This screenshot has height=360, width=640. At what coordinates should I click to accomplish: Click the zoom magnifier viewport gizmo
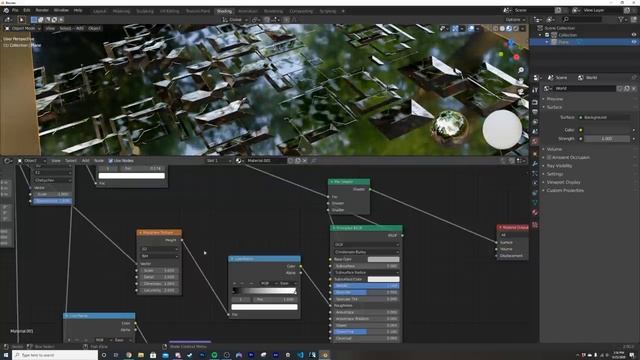(x=521, y=70)
